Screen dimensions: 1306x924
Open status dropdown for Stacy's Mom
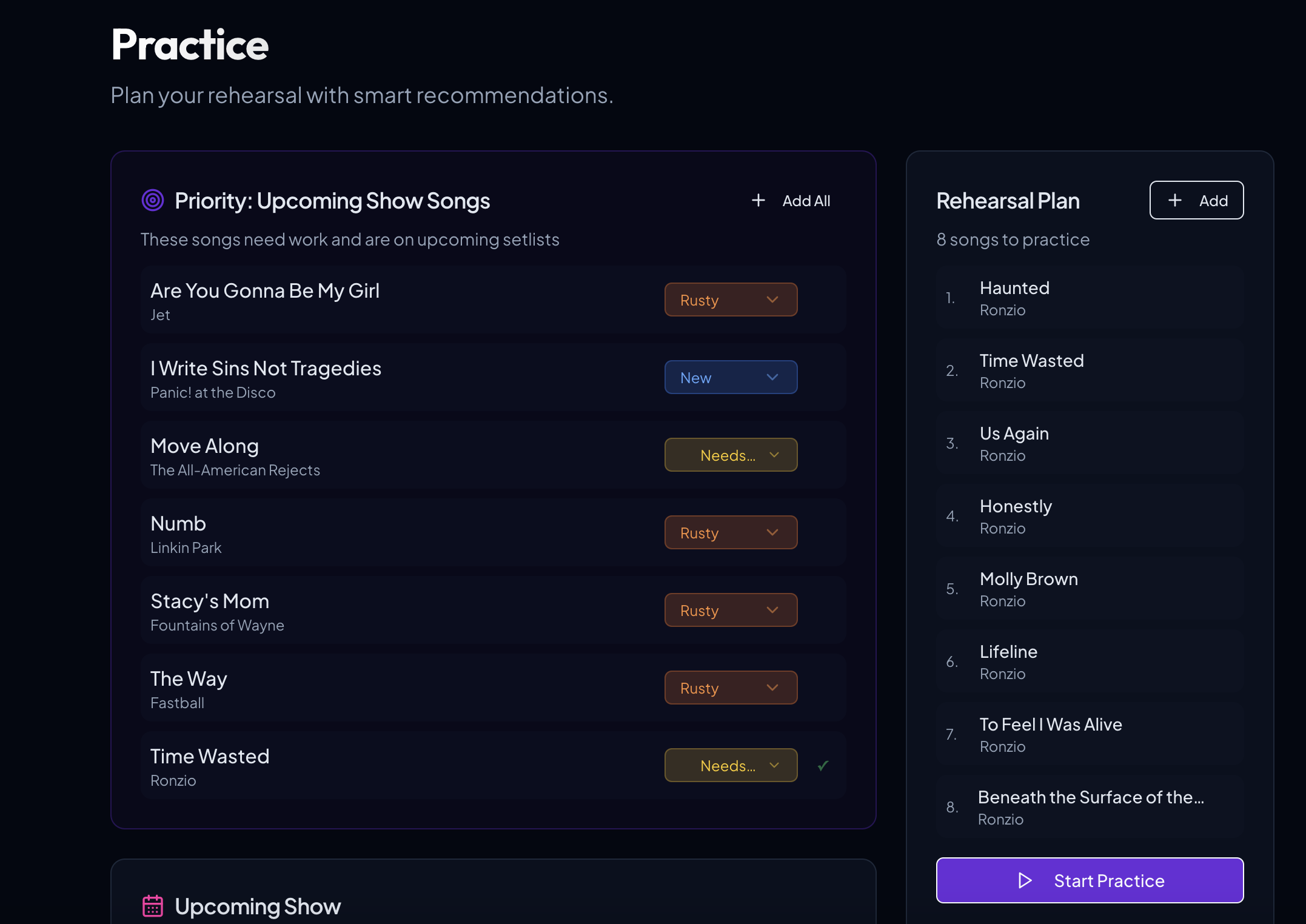(731, 609)
